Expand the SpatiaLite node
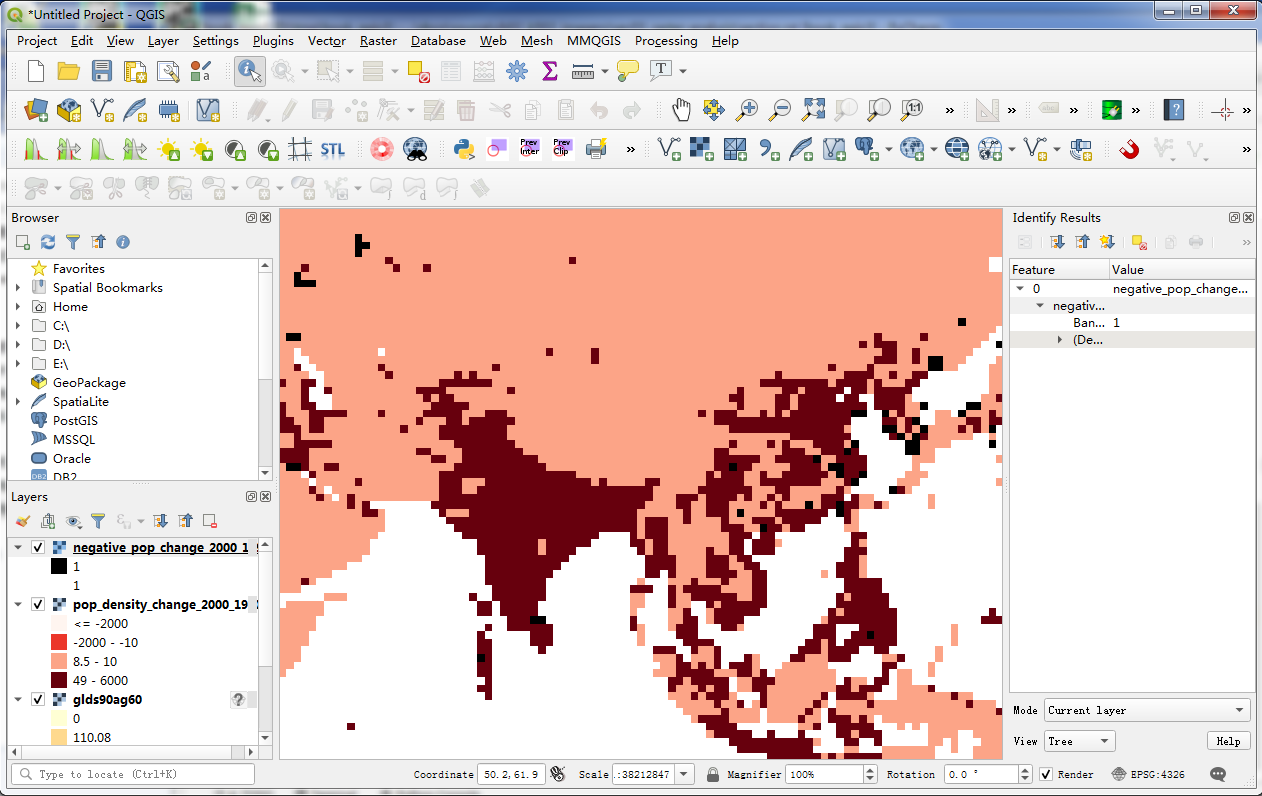 click(18, 402)
